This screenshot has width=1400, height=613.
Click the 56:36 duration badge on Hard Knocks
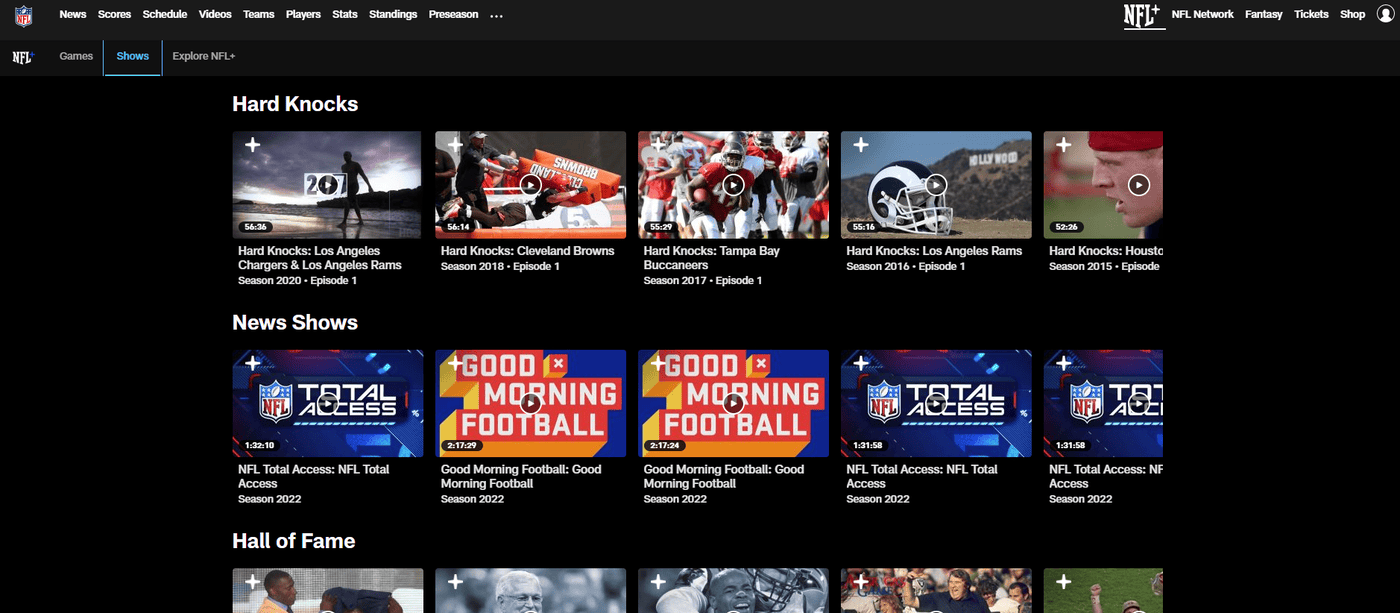(x=256, y=226)
